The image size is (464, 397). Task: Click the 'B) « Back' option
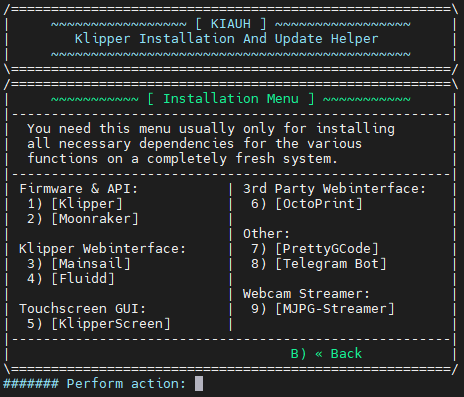point(326,354)
